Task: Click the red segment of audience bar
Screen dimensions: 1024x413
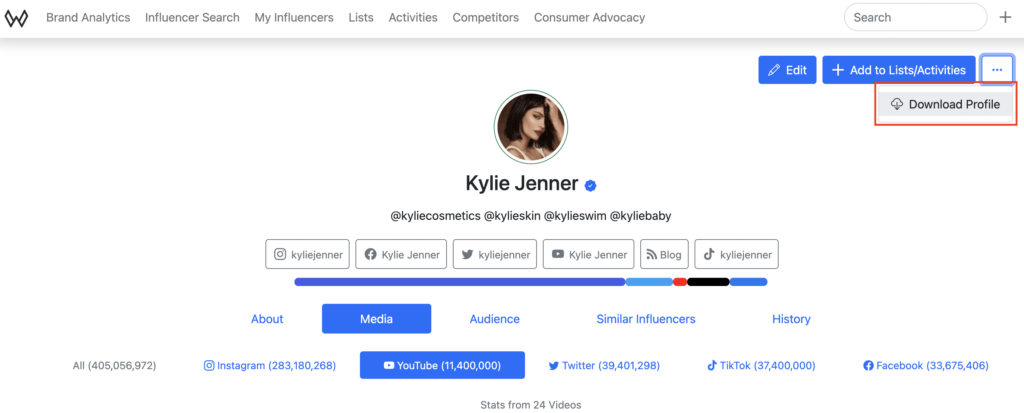Action: (x=680, y=282)
